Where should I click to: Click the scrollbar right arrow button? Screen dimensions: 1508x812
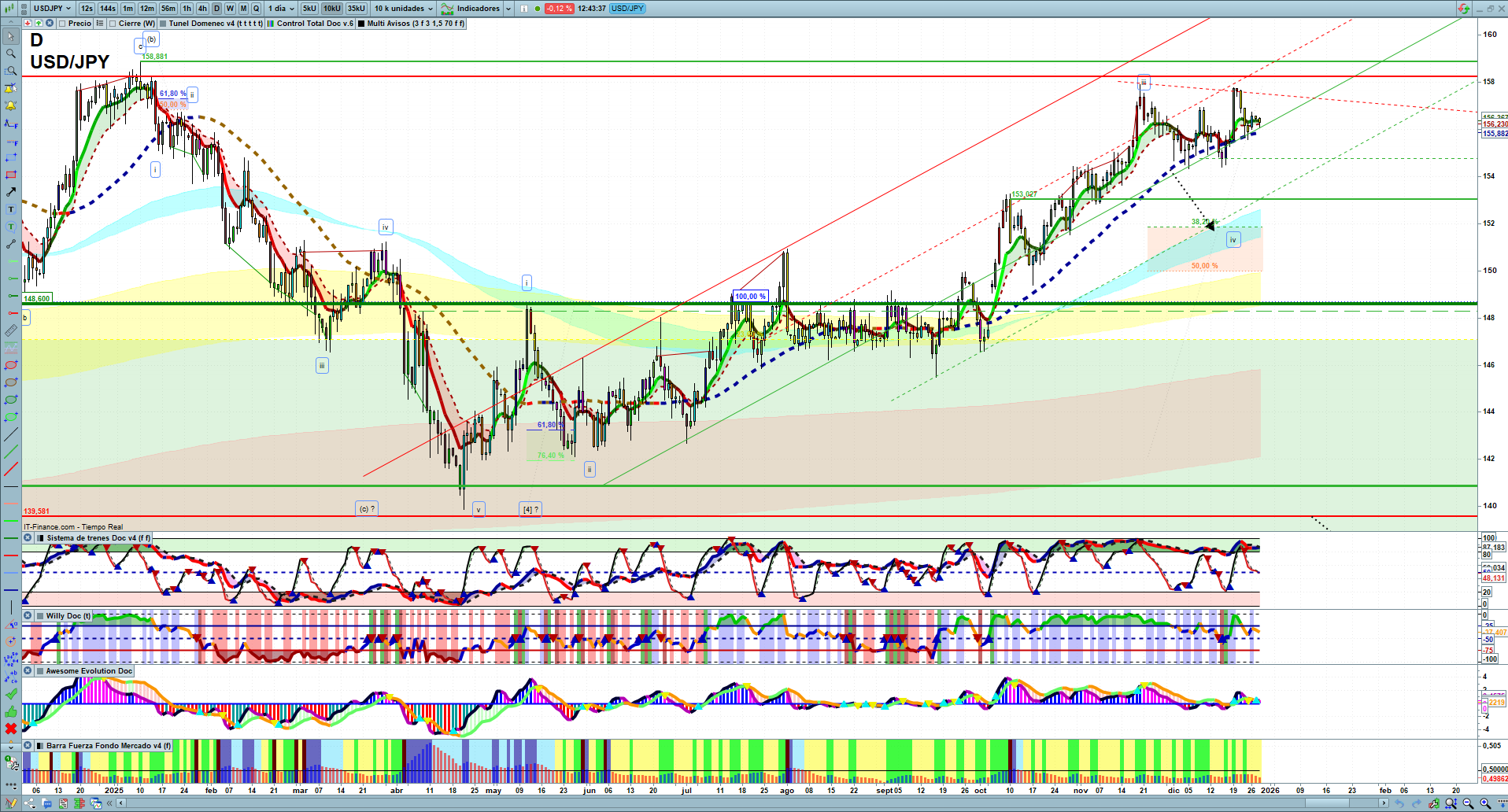[x=1384, y=803]
